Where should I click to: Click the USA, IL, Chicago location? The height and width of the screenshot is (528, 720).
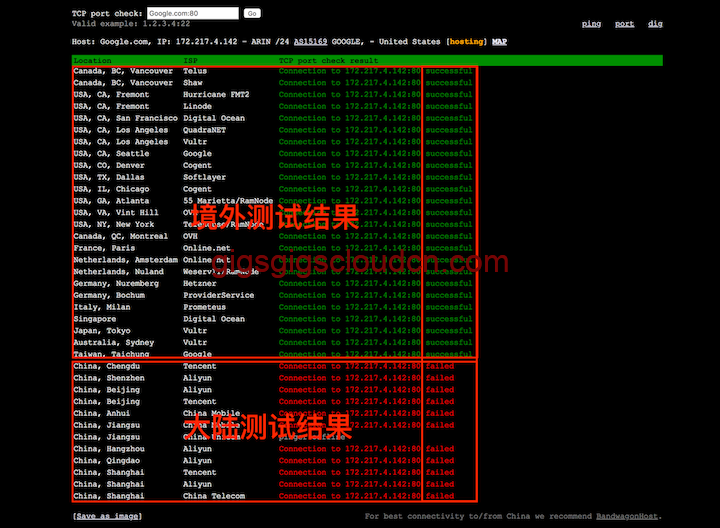tap(111, 189)
